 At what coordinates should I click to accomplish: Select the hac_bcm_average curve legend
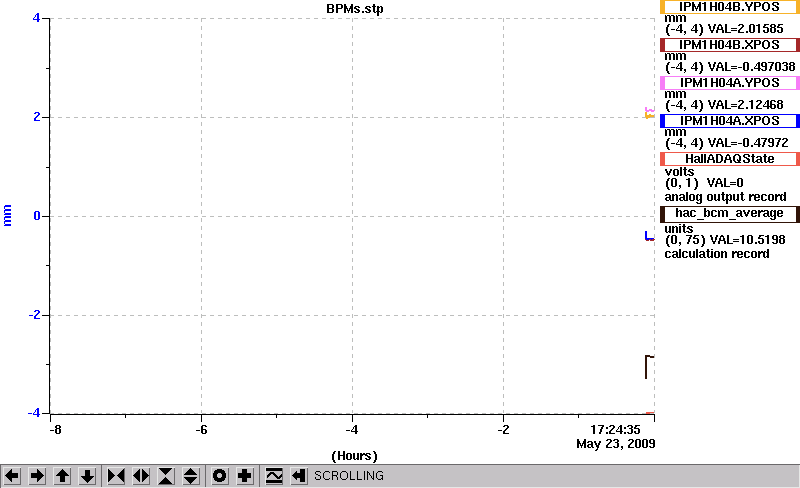(730, 213)
